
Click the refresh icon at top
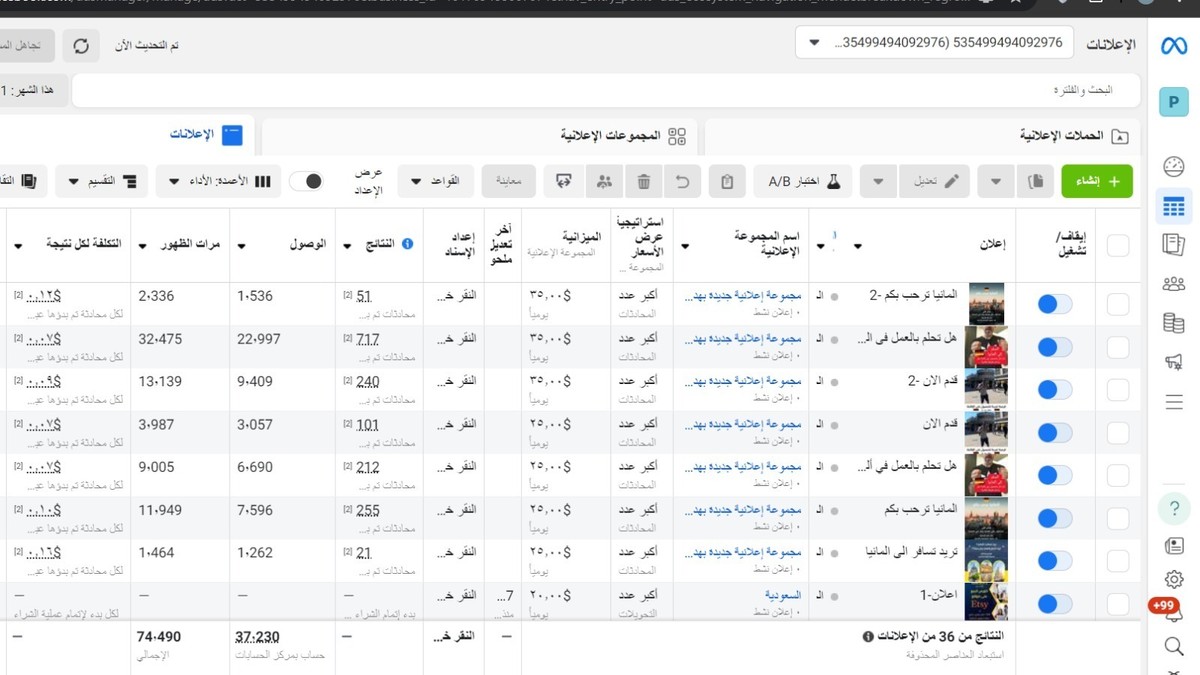point(81,46)
